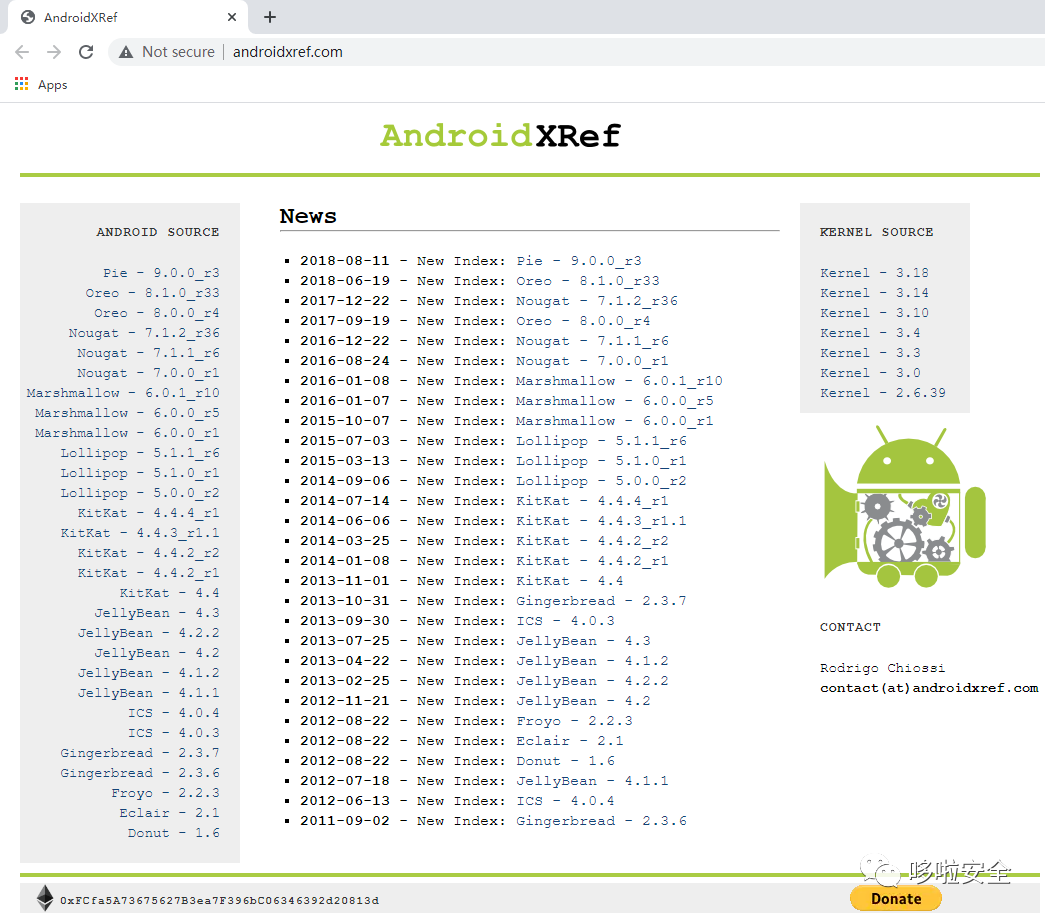Screen dimensions: 1045x918
Task: Click the 2018-08-11 news date
Action: coord(345,261)
